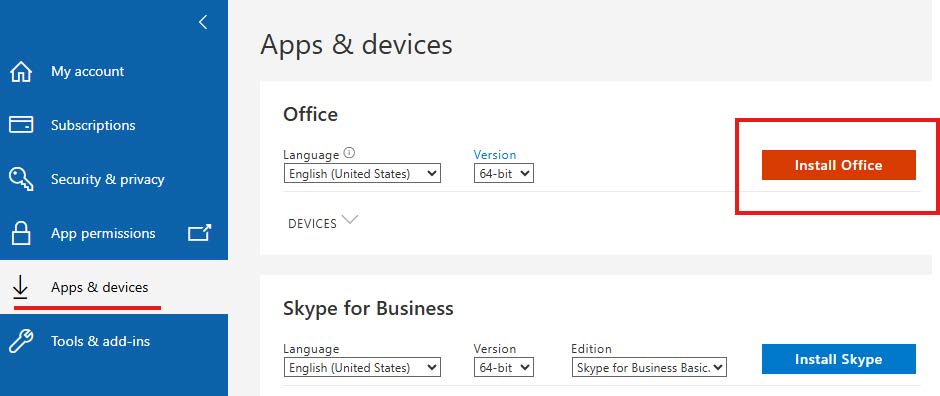The height and width of the screenshot is (396, 940).
Task: Open Office Version 64-bit dropdown
Action: pos(504,174)
